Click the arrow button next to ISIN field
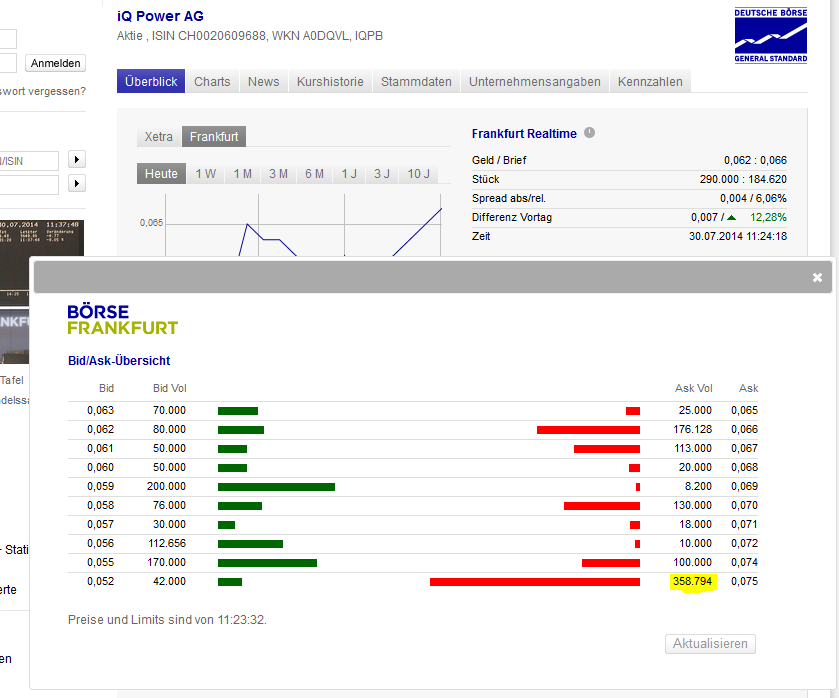Viewport: 839px width, 698px height. coord(77,160)
